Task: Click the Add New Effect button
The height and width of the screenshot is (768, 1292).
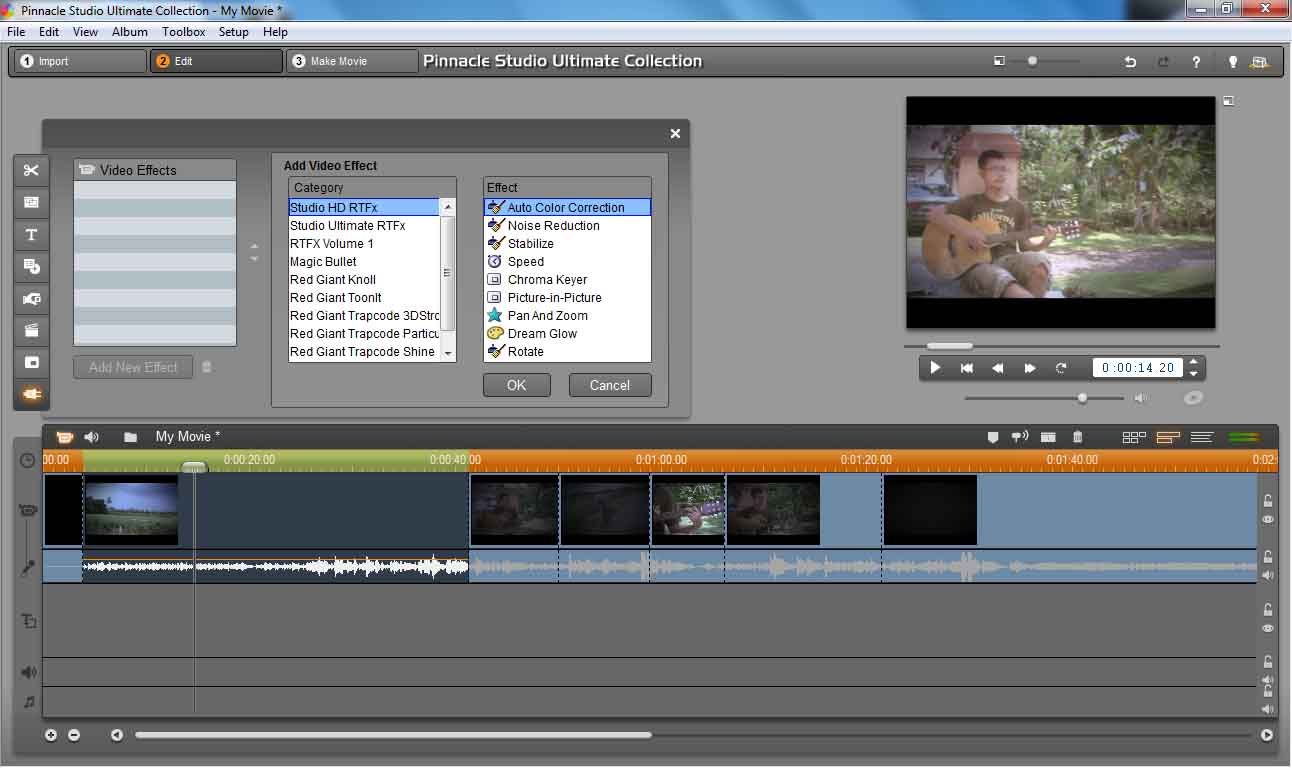Action: tap(133, 367)
